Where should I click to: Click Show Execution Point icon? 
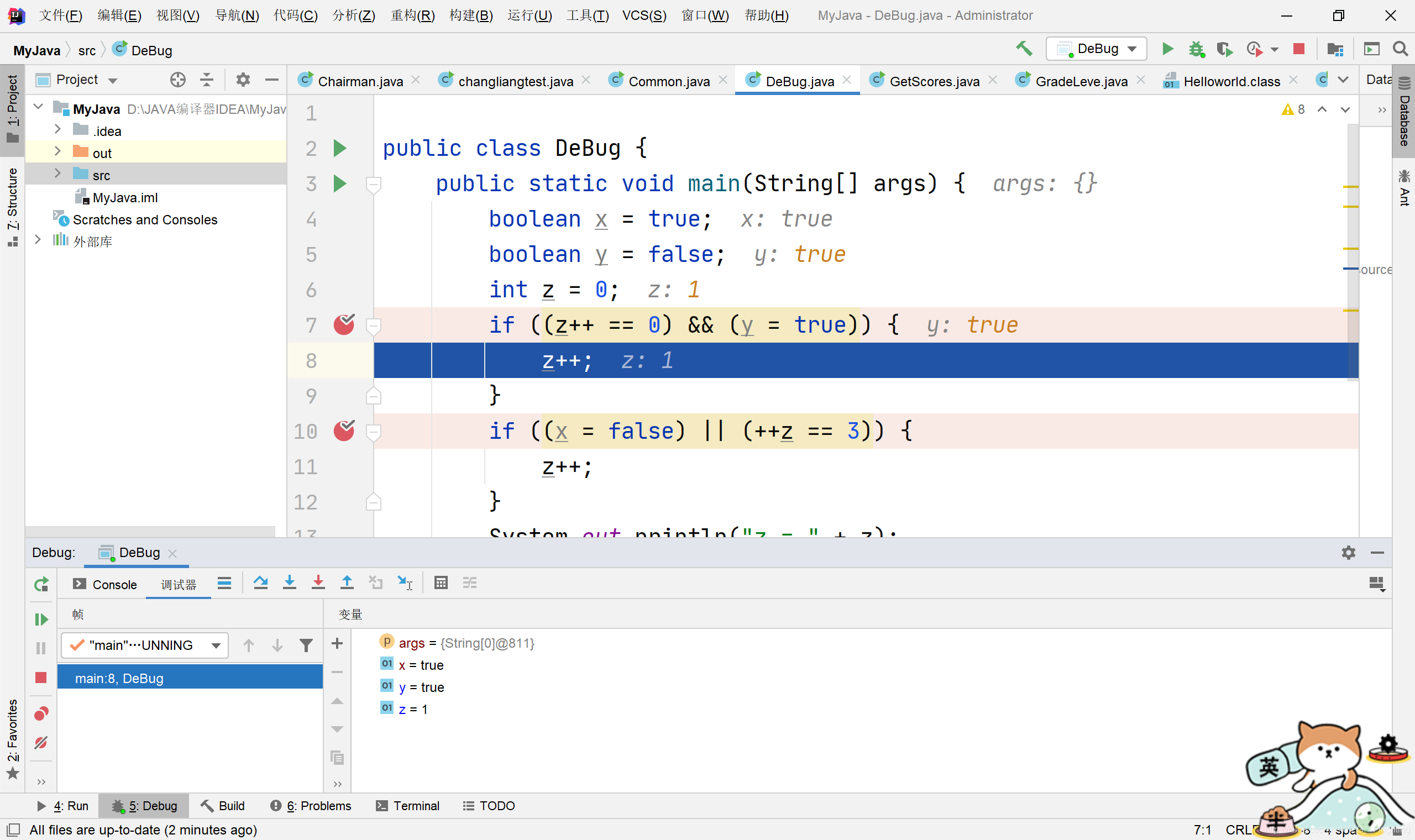point(224,582)
